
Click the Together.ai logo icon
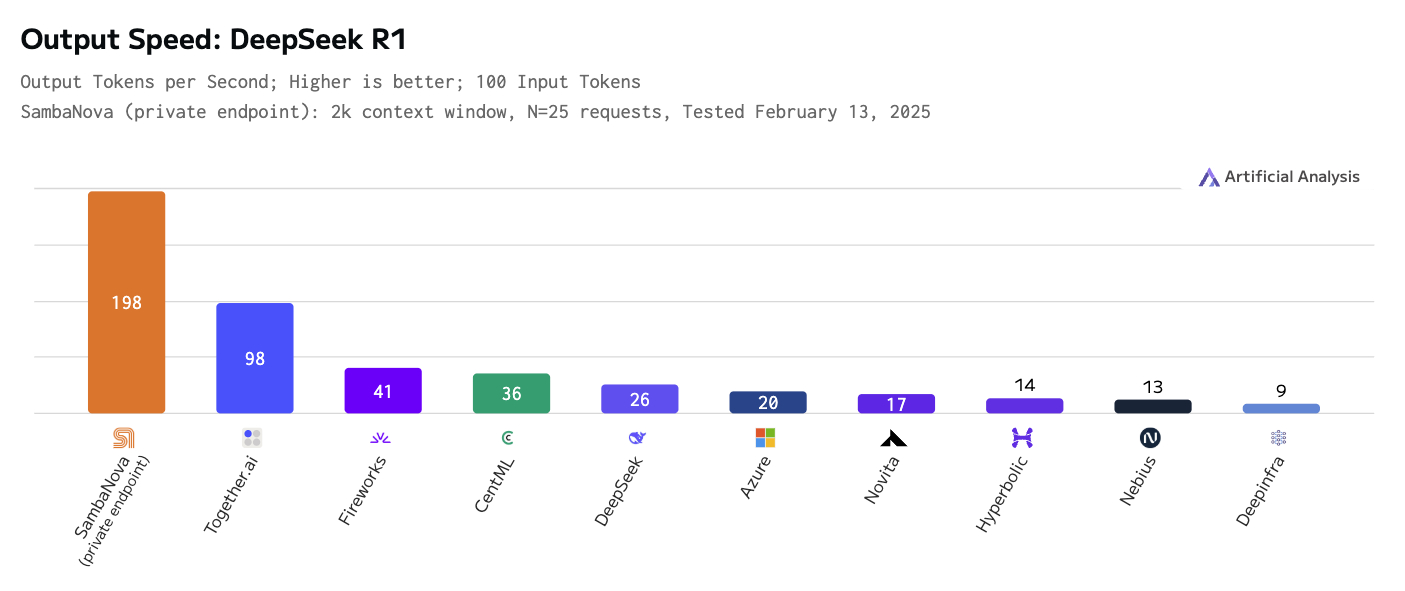[252, 438]
